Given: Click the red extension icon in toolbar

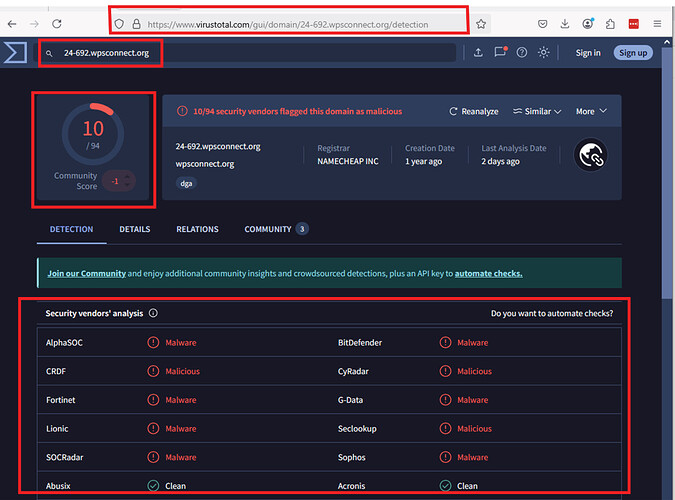Looking at the screenshot, I should click(x=634, y=24).
